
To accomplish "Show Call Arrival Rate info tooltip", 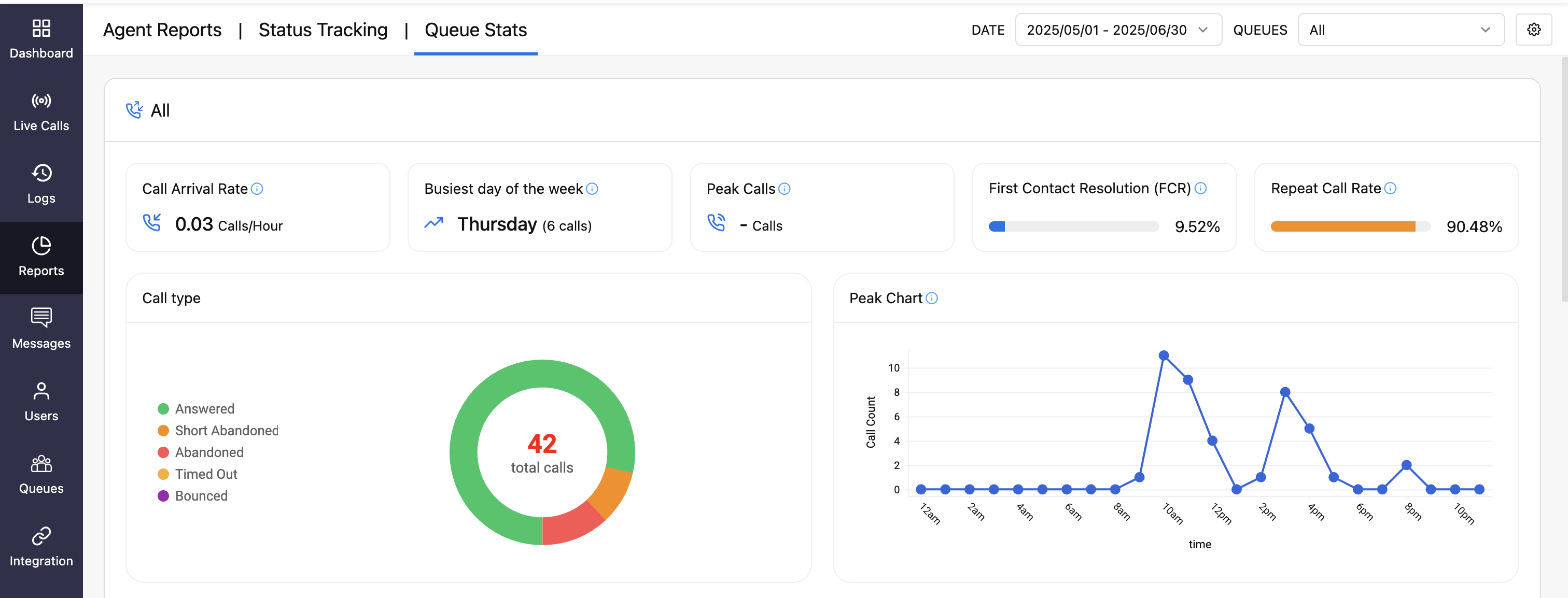I will 257,189.
